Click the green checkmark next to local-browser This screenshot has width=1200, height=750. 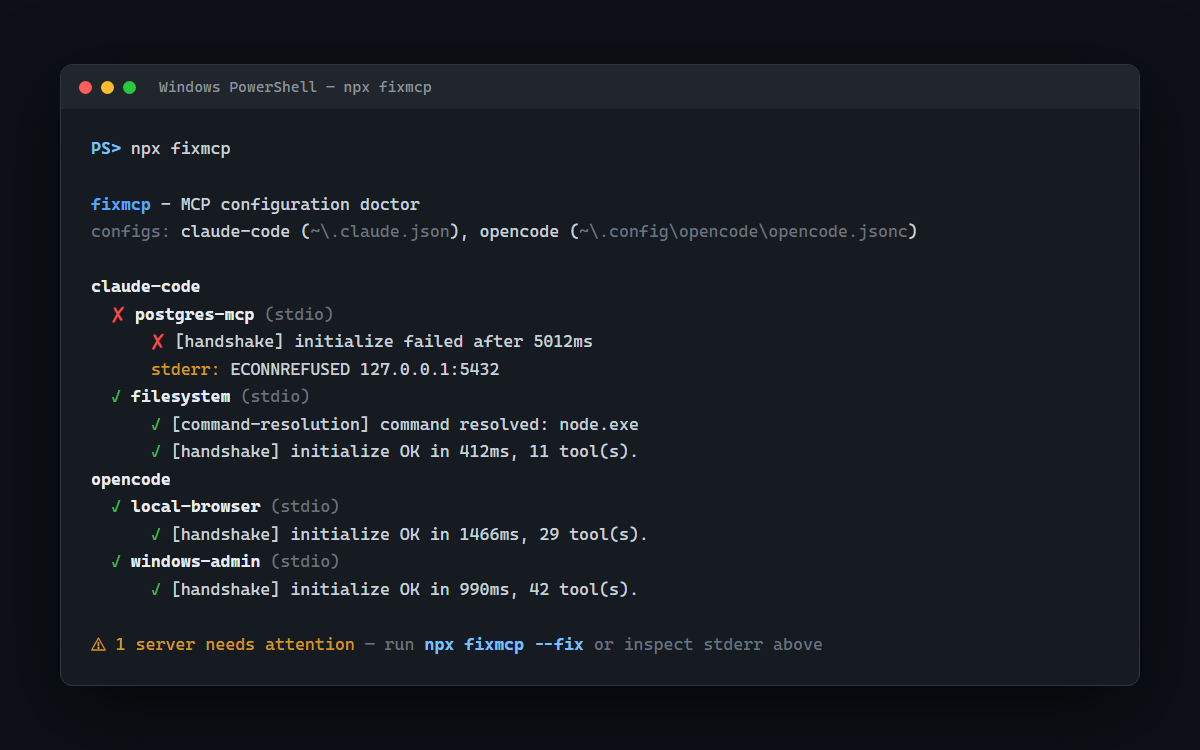(116, 507)
